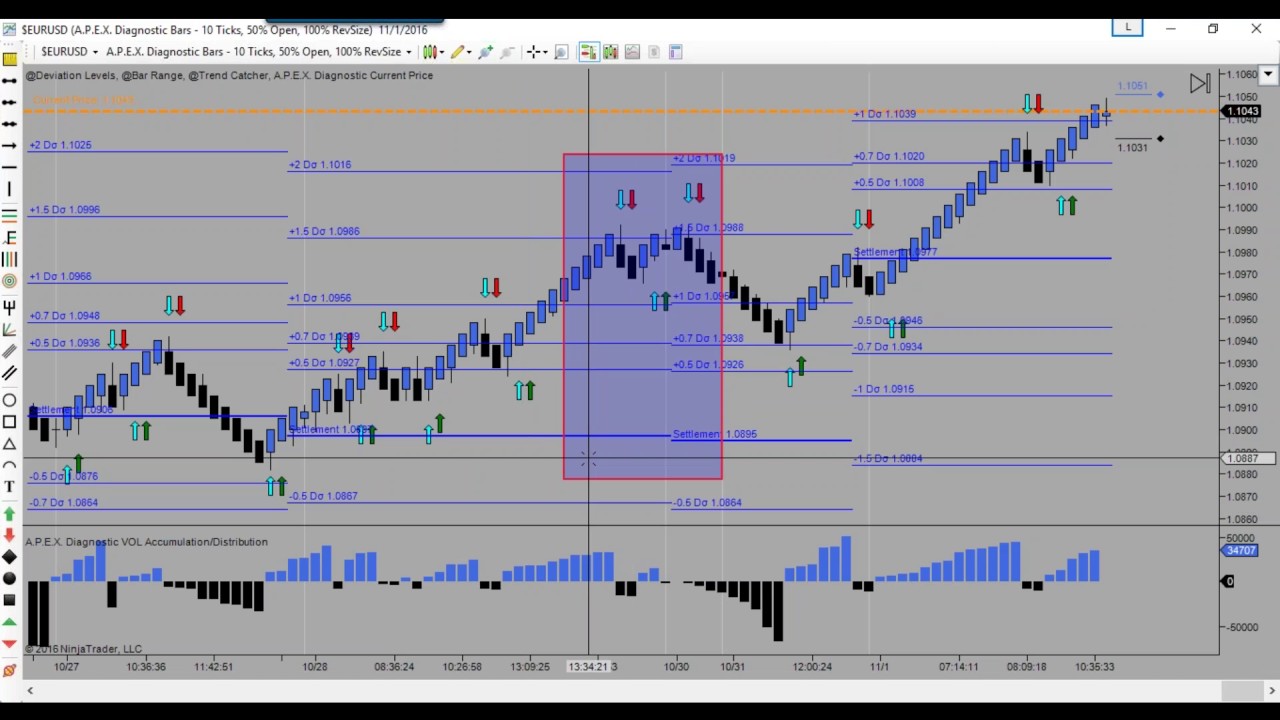Select the green Arrow Up marker tool
The image size is (1280, 720).
click(x=9, y=513)
